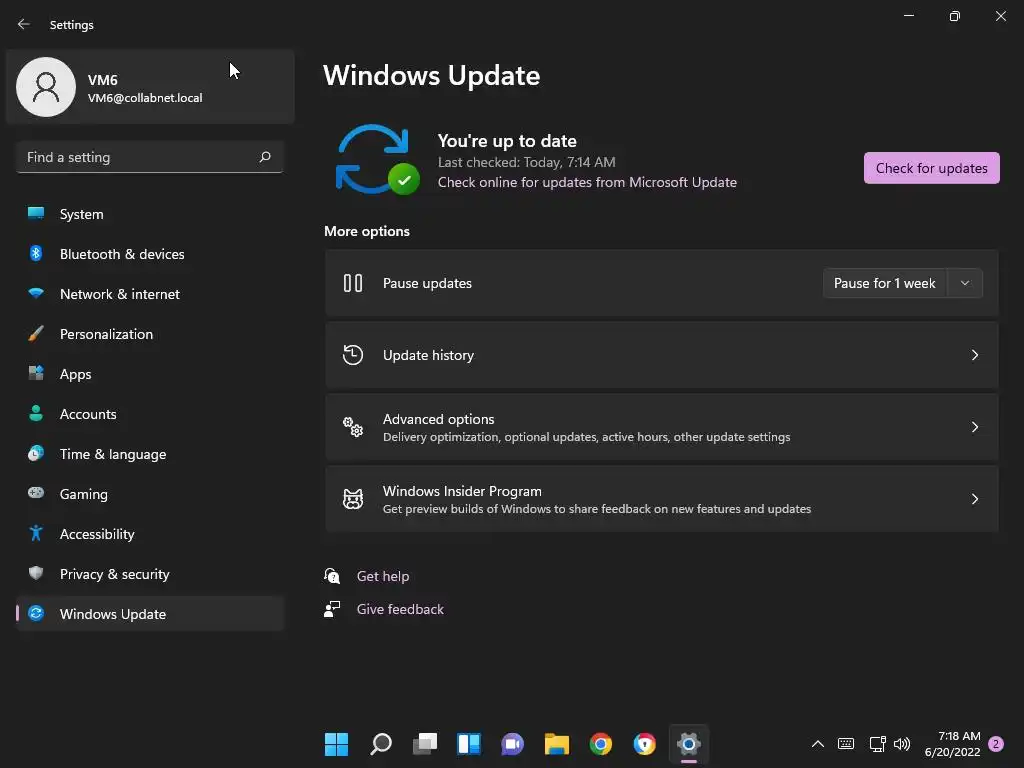Click the Update history clock icon
Viewport: 1024px width, 768px height.
click(353, 355)
